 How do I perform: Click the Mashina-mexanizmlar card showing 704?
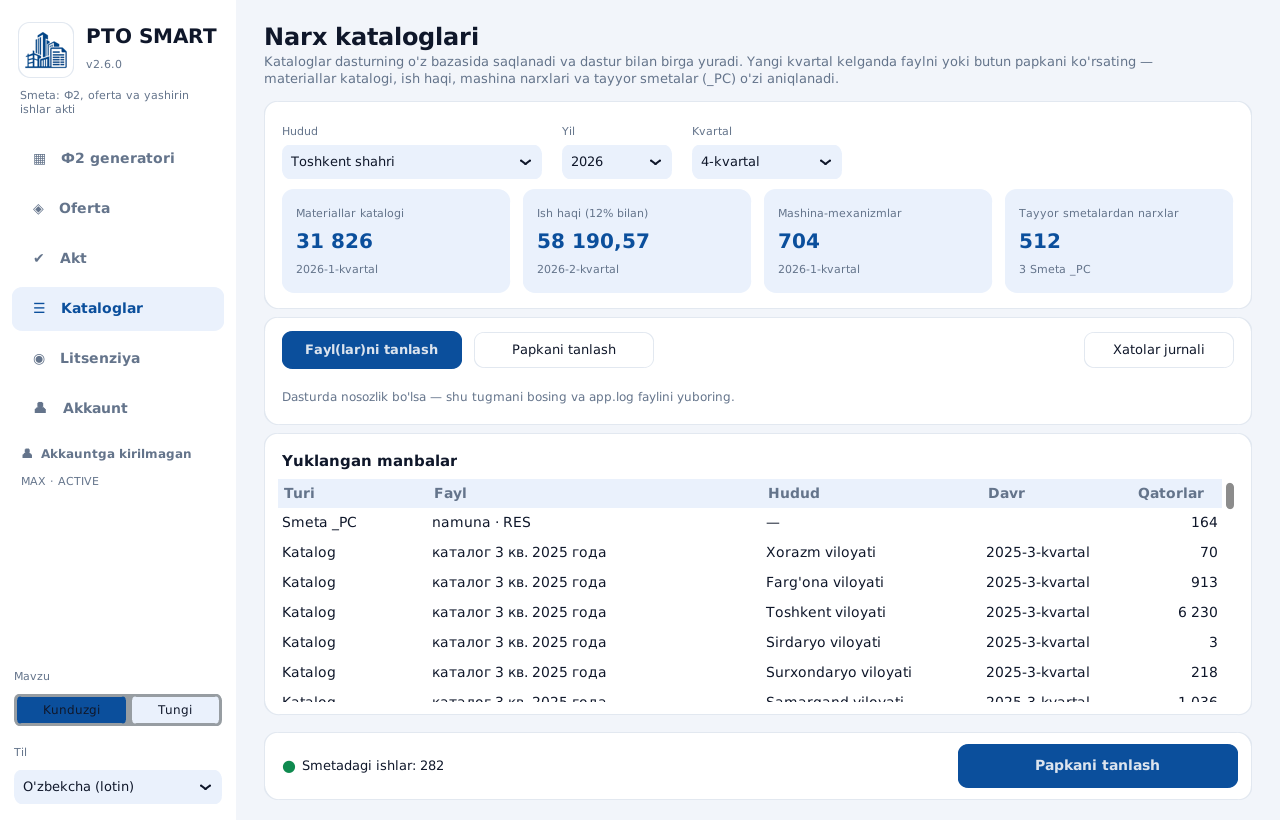pos(878,241)
